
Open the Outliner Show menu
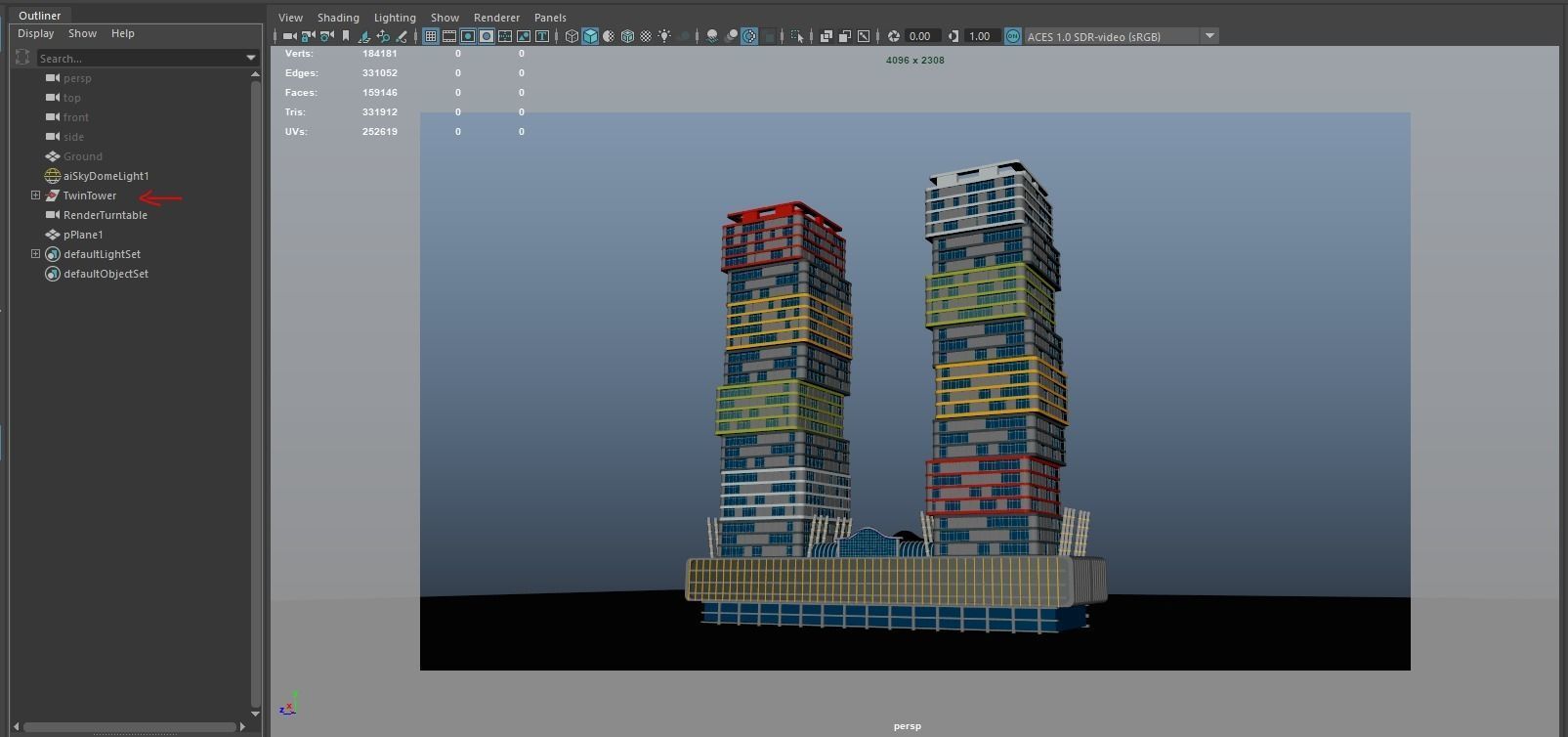82,33
